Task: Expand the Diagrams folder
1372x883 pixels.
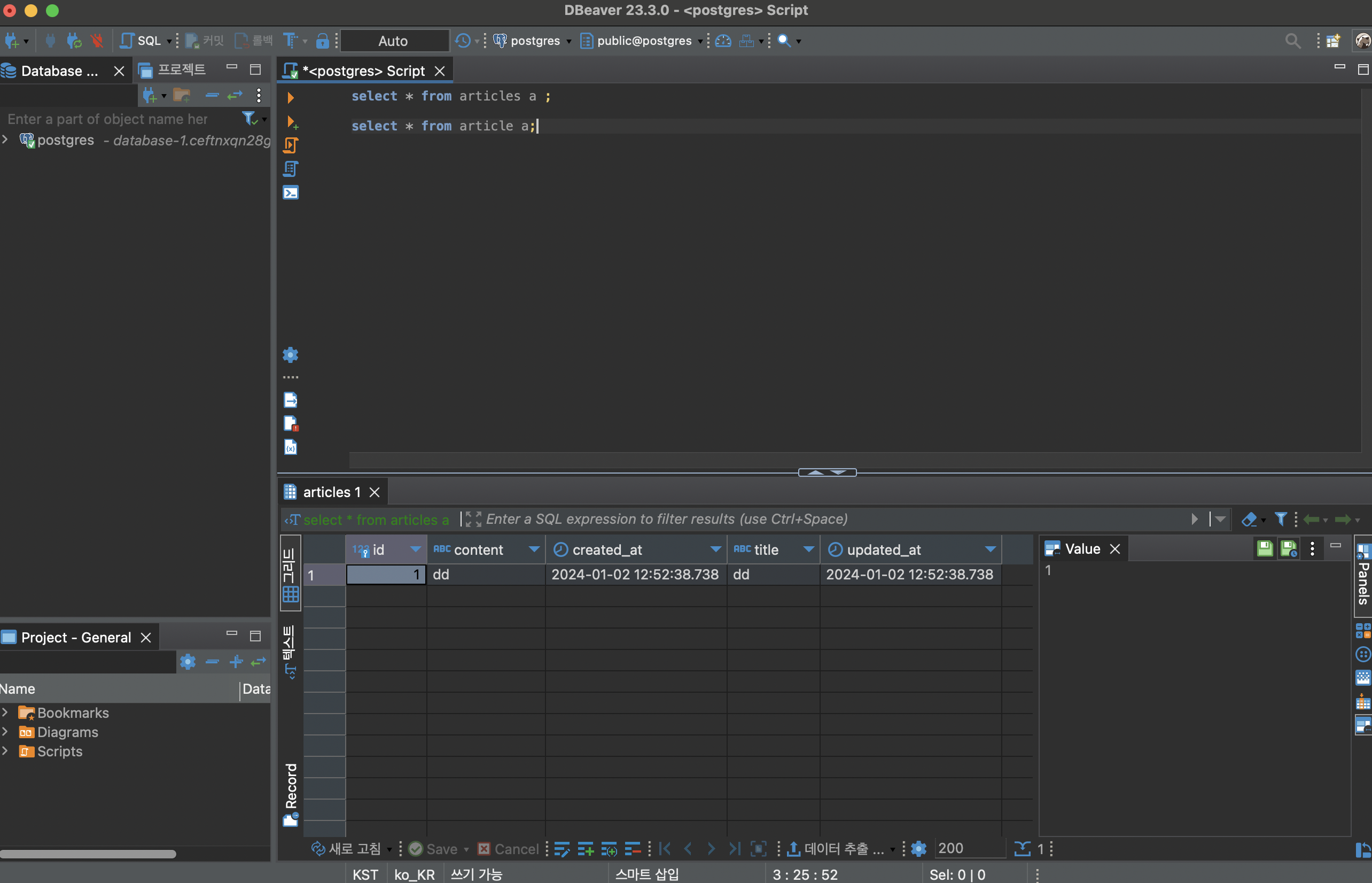Action: [x=5, y=732]
